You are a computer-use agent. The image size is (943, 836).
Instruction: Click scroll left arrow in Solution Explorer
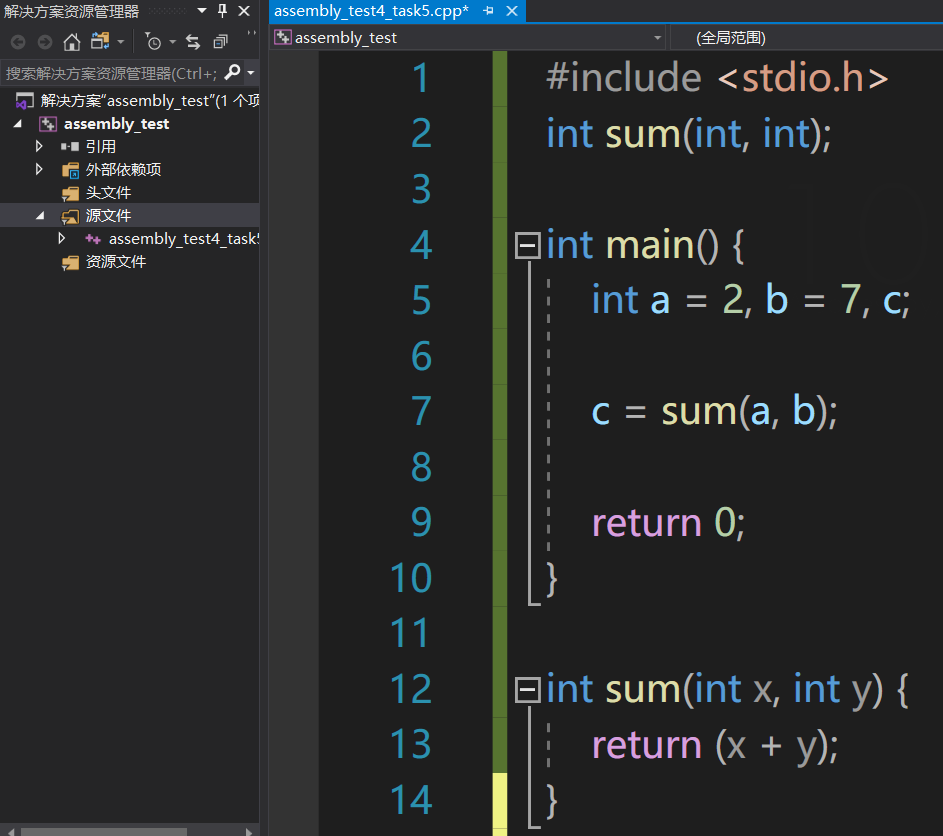tap(9, 831)
